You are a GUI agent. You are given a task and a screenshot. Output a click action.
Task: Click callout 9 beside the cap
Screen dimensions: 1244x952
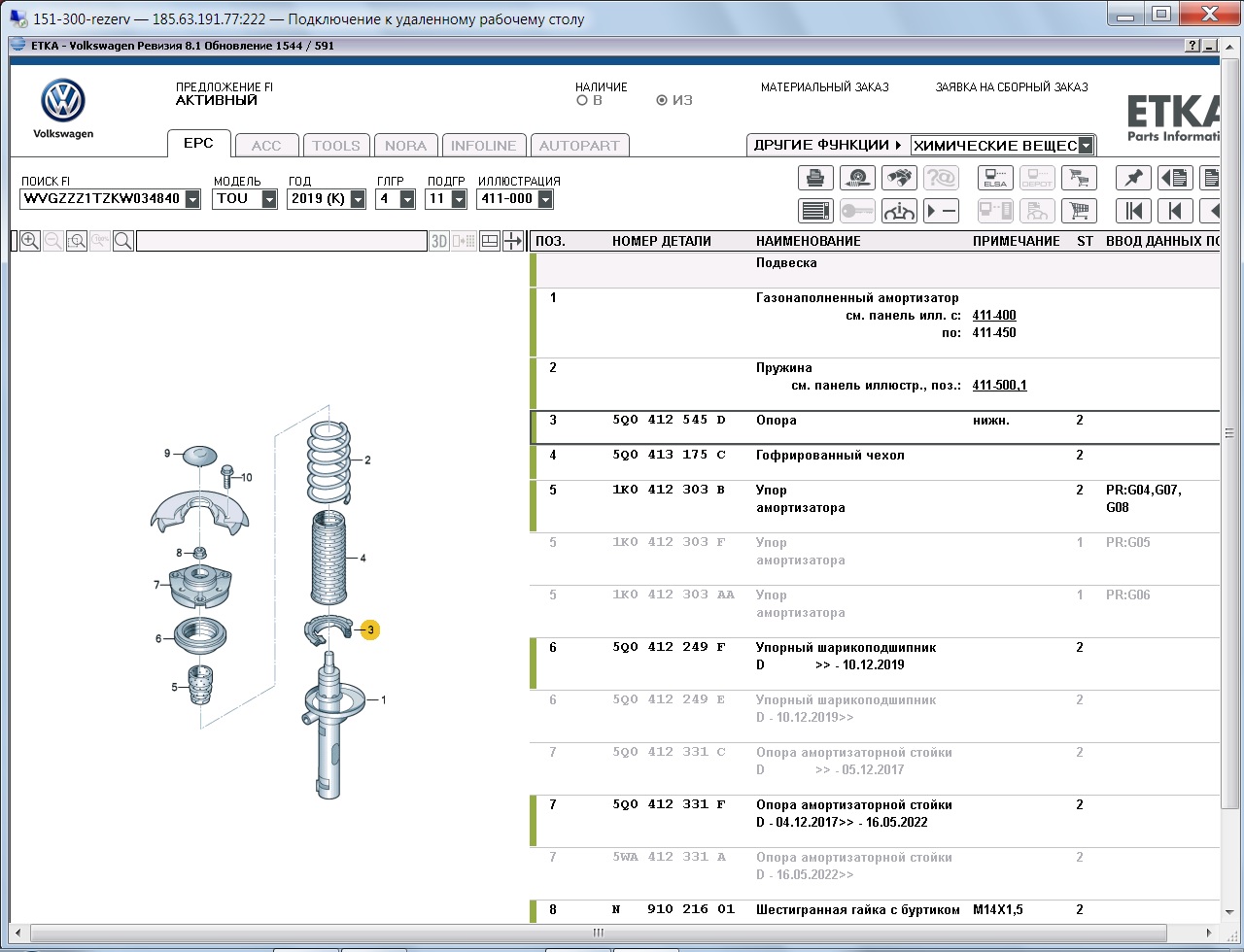pyautogui.click(x=167, y=454)
